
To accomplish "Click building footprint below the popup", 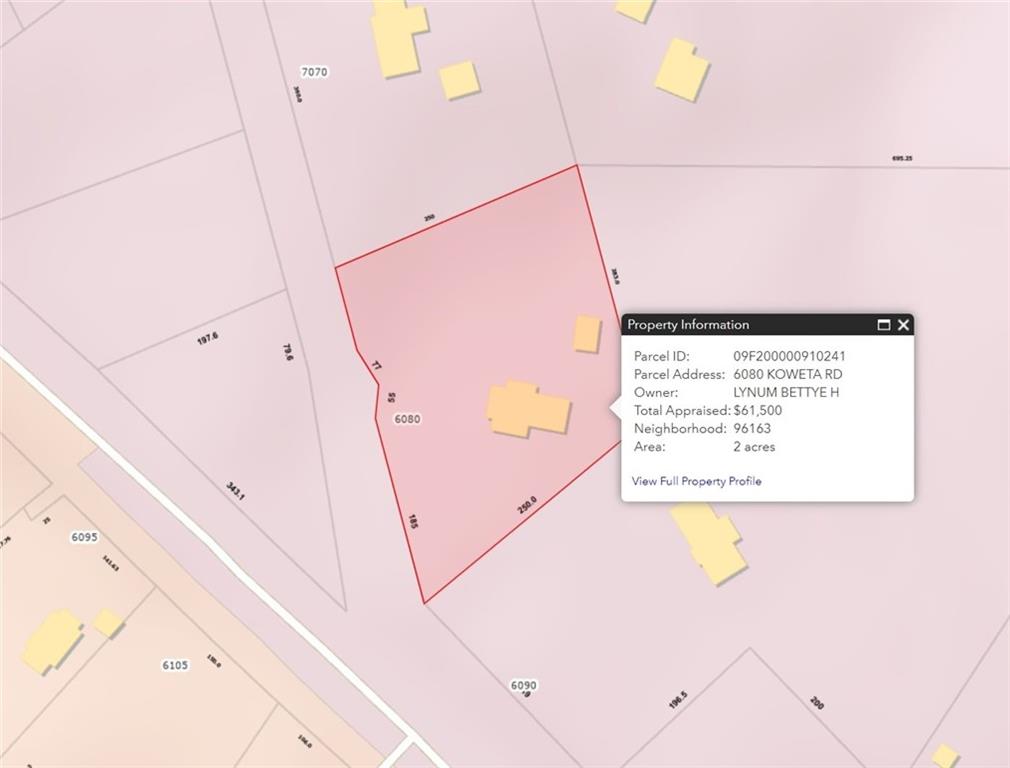I will click(709, 541).
